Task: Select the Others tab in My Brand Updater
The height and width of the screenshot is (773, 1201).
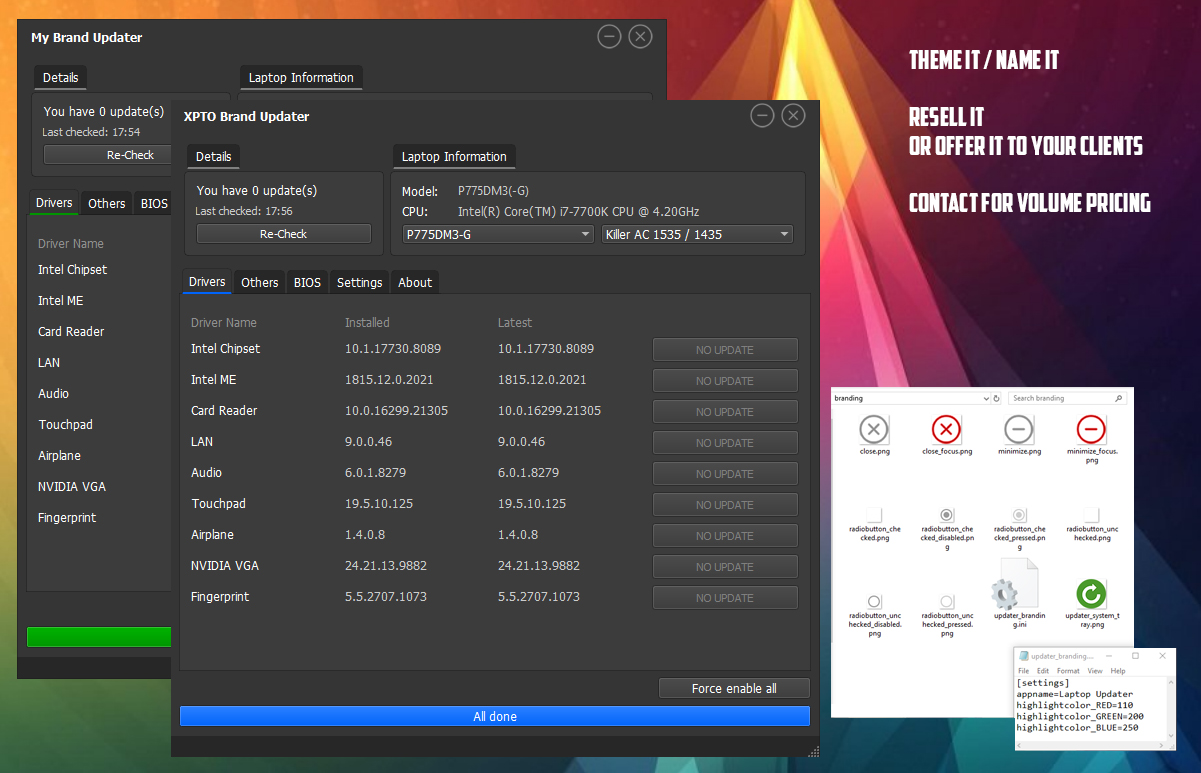Action: [x=107, y=204]
